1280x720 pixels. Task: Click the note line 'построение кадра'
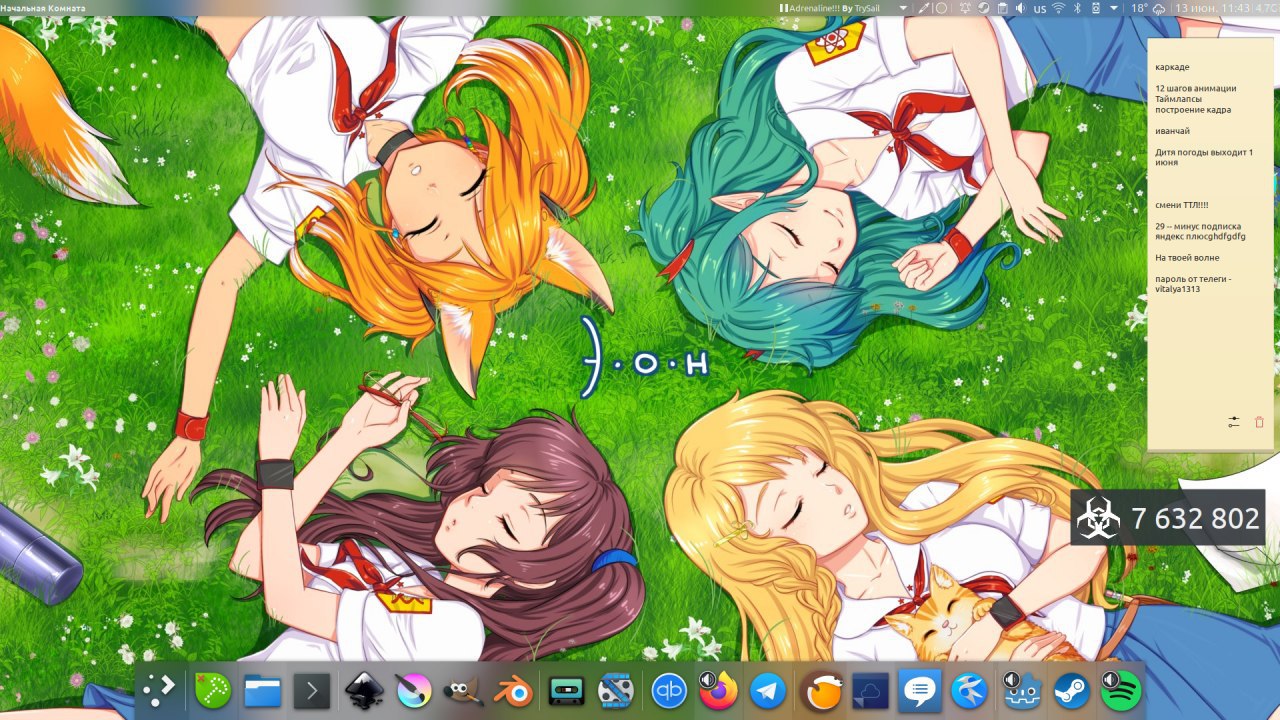click(x=1193, y=110)
